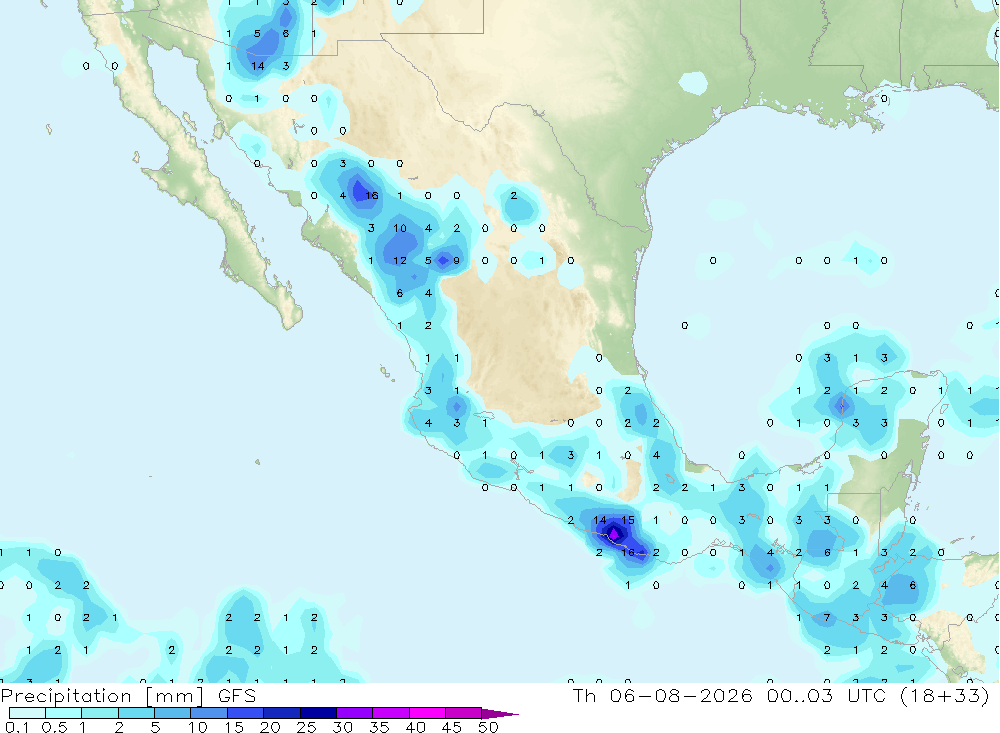Click the "Th 06-08-2026" date text

[663, 695]
